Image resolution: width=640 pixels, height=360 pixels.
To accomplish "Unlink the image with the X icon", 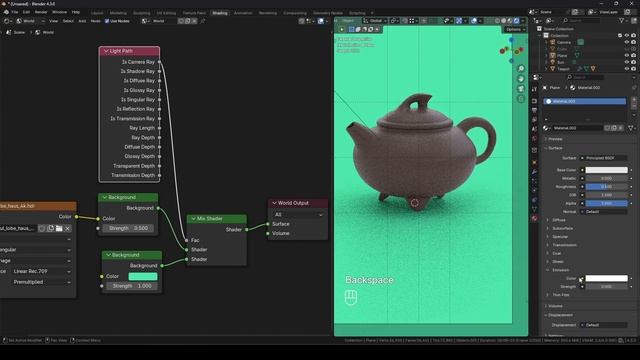I will coord(68,228).
